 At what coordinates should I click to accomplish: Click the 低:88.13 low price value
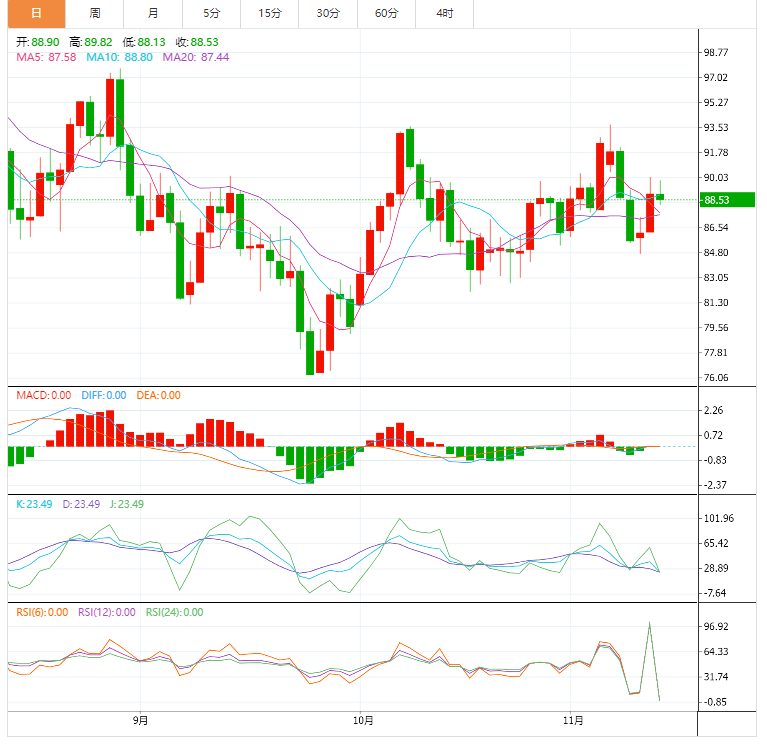coord(144,42)
